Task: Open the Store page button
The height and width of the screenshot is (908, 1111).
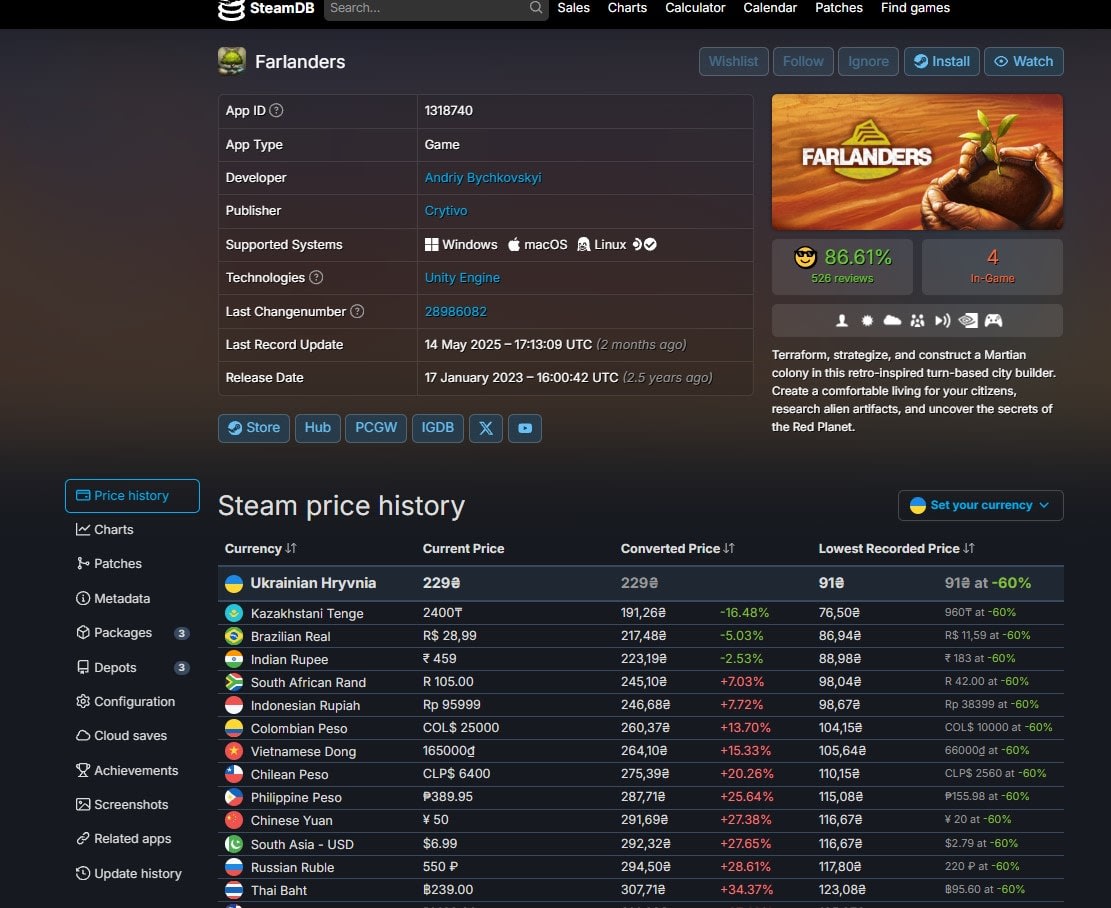Action: 254,428
